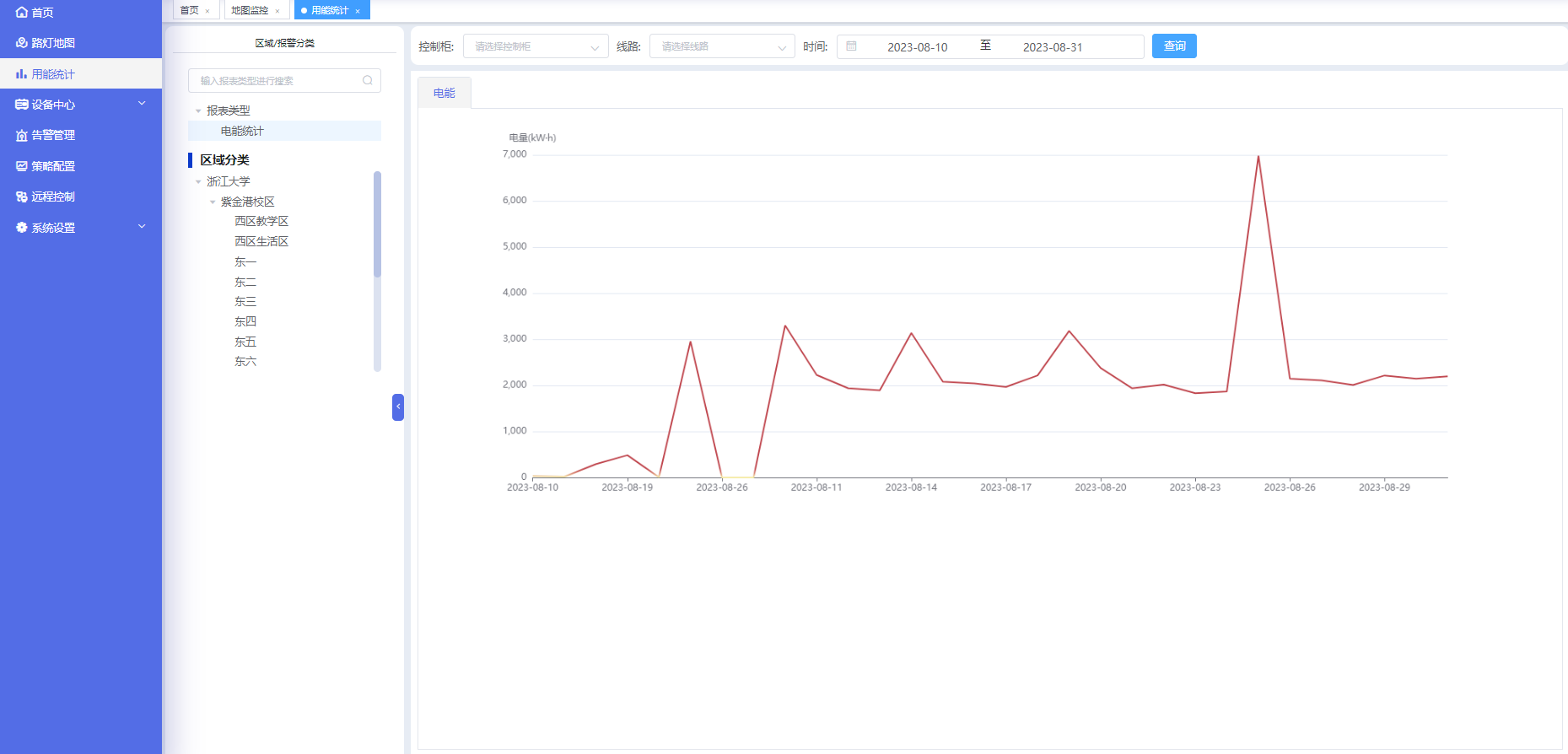The height and width of the screenshot is (754, 1568).
Task: Collapse the 紫金港校区 tree node
Action: coord(213,202)
